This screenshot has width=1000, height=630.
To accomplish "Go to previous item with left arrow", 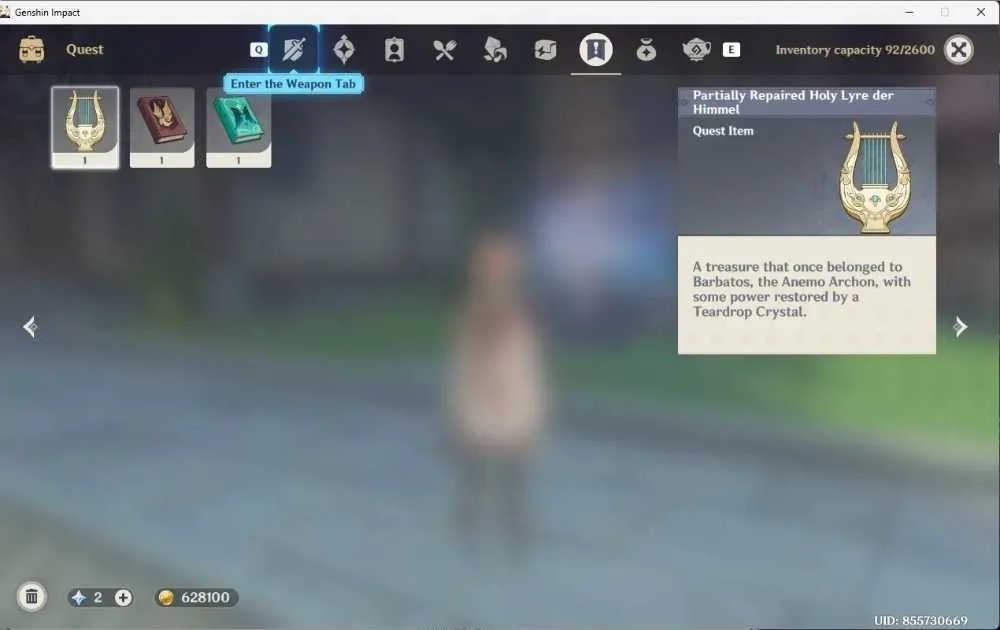I will [x=30, y=327].
